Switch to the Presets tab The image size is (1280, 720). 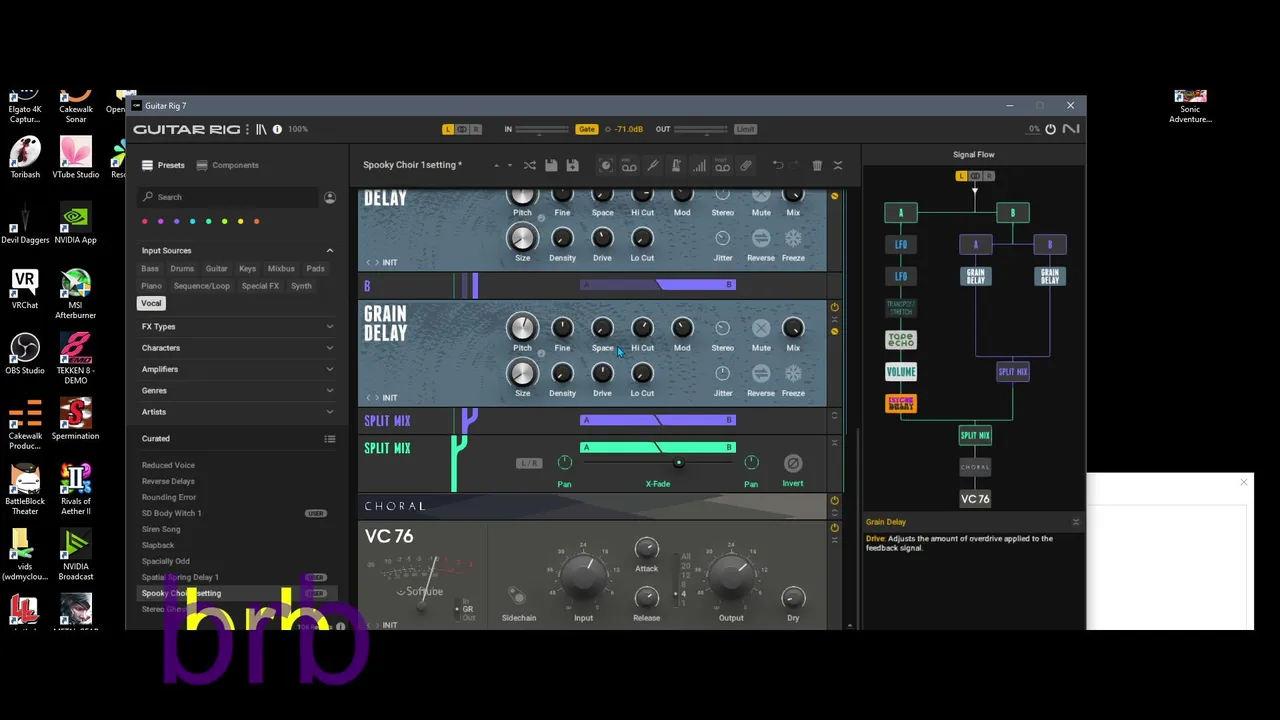click(163, 165)
